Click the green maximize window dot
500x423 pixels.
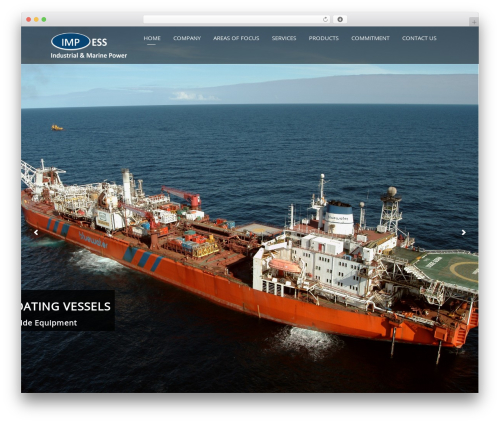44,19
